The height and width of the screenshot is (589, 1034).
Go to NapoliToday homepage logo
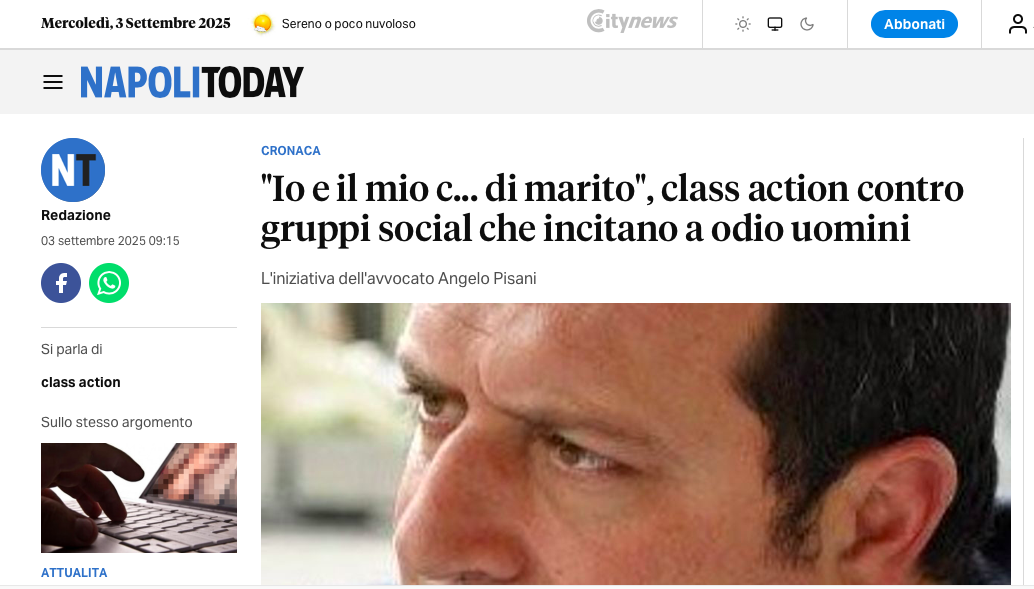pyautogui.click(x=191, y=82)
